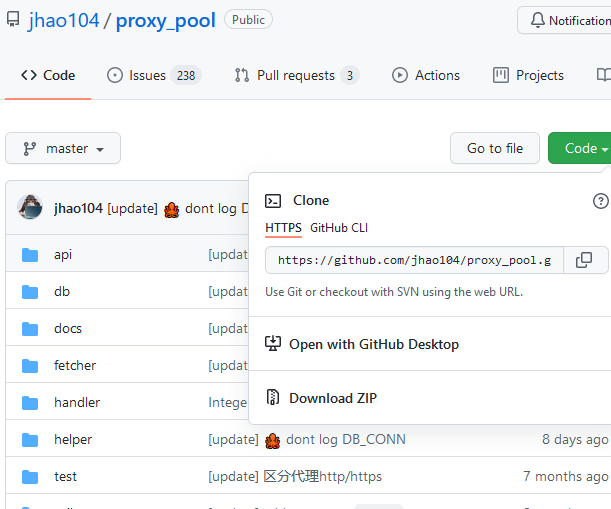Click '7 months ago' timestamp in test row
Image resolution: width=611 pixels, height=509 pixels.
(566, 476)
